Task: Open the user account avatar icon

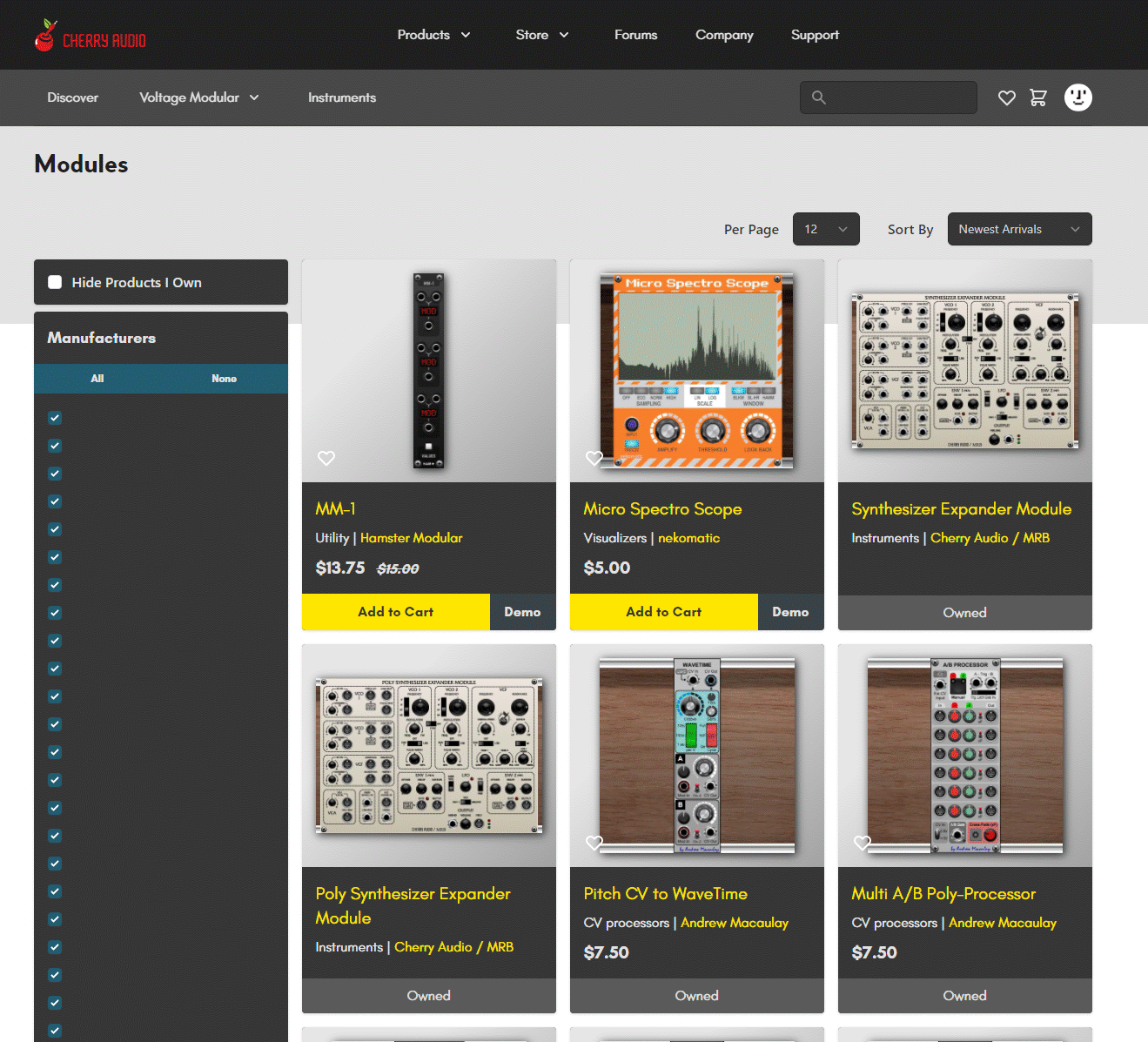Action: tap(1078, 97)
